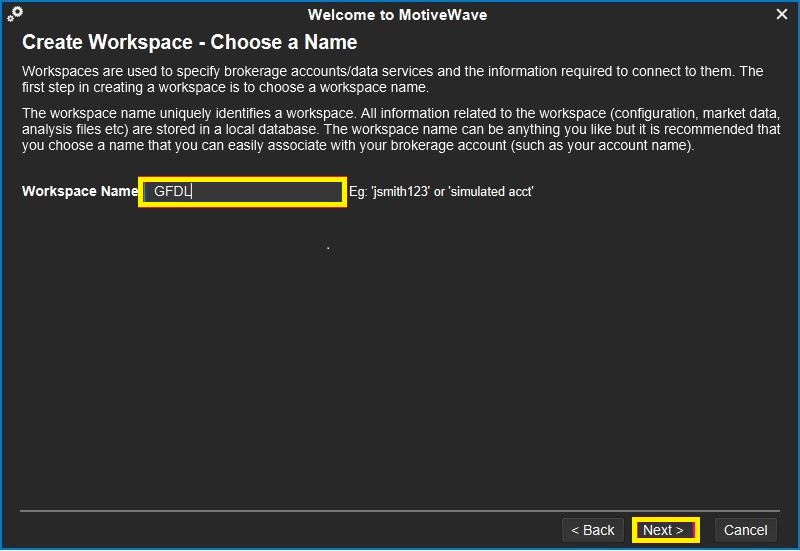The width and height of the screenshot is (800, 551).
Task: Click the 'Create Workspace - Choose a Name' heading
Action: tap(189, 42)
